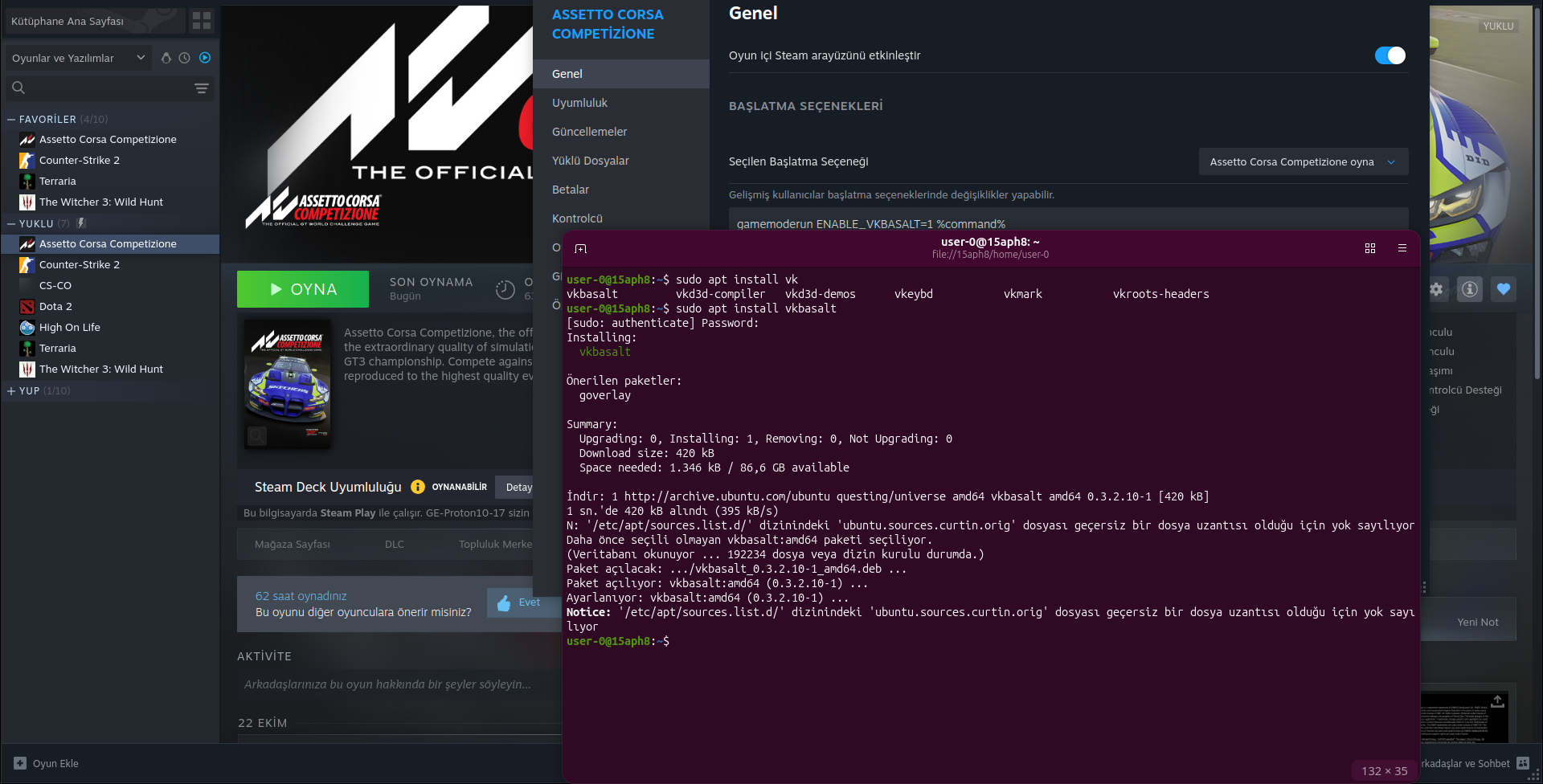Image resolution: width=1543 pixels, height=784 pixels.
Task: Open game settings gear icon
Action: 1436,289
